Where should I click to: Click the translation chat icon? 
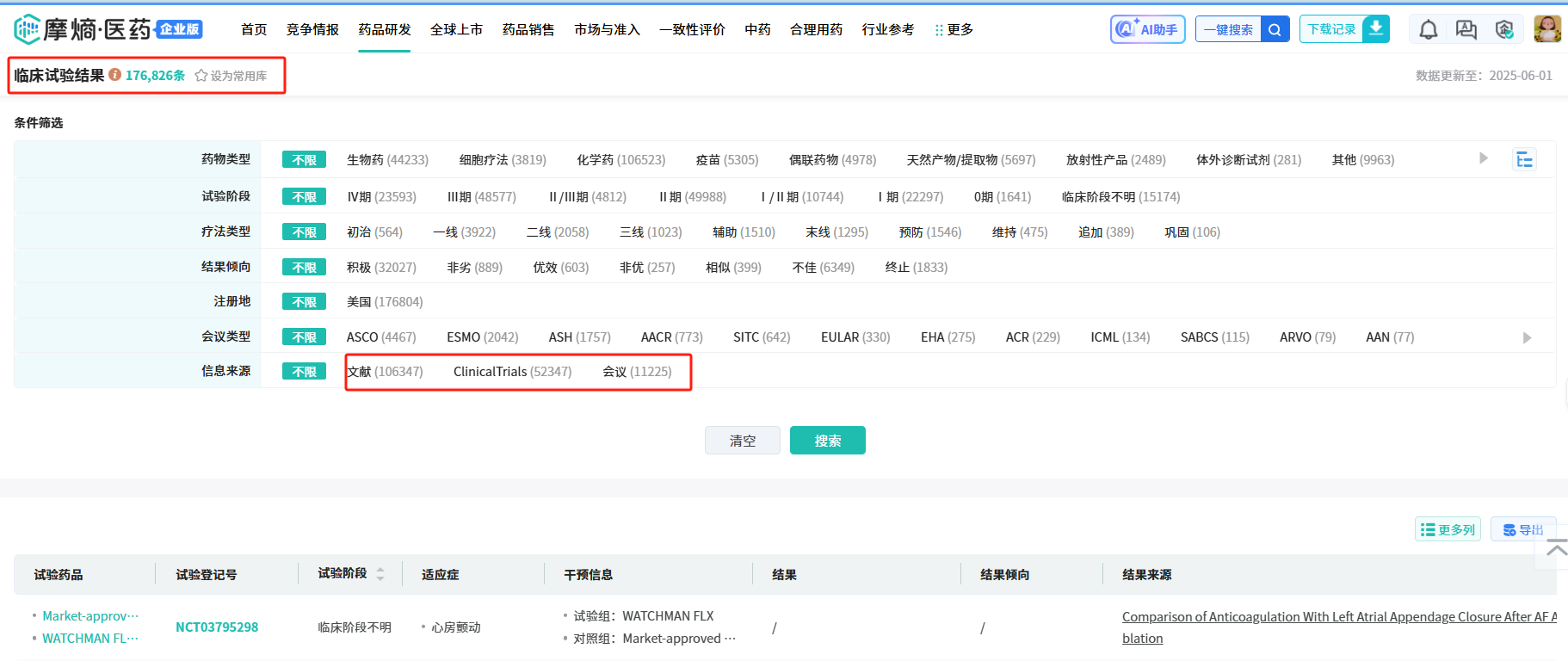point(1466,30)
